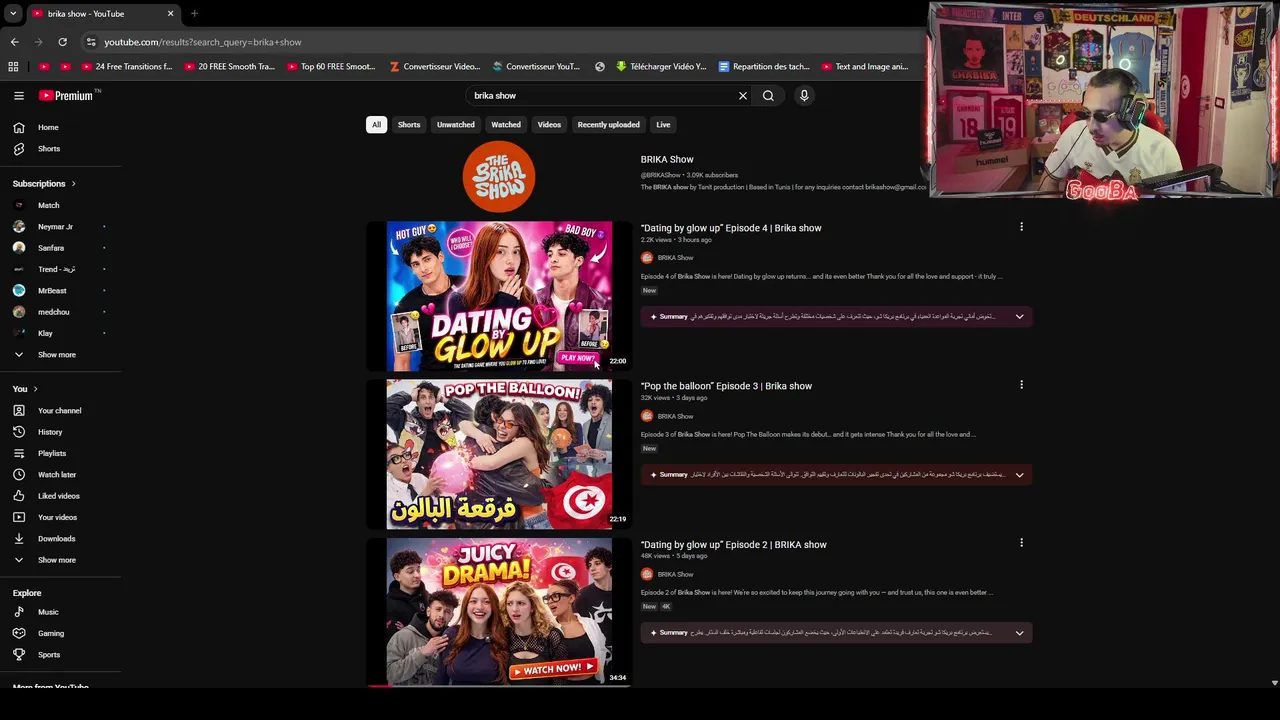Image resolution: width=1280 pixels, height=720 pixels.
Task: Click the magnifier search button
Action: 768,96
